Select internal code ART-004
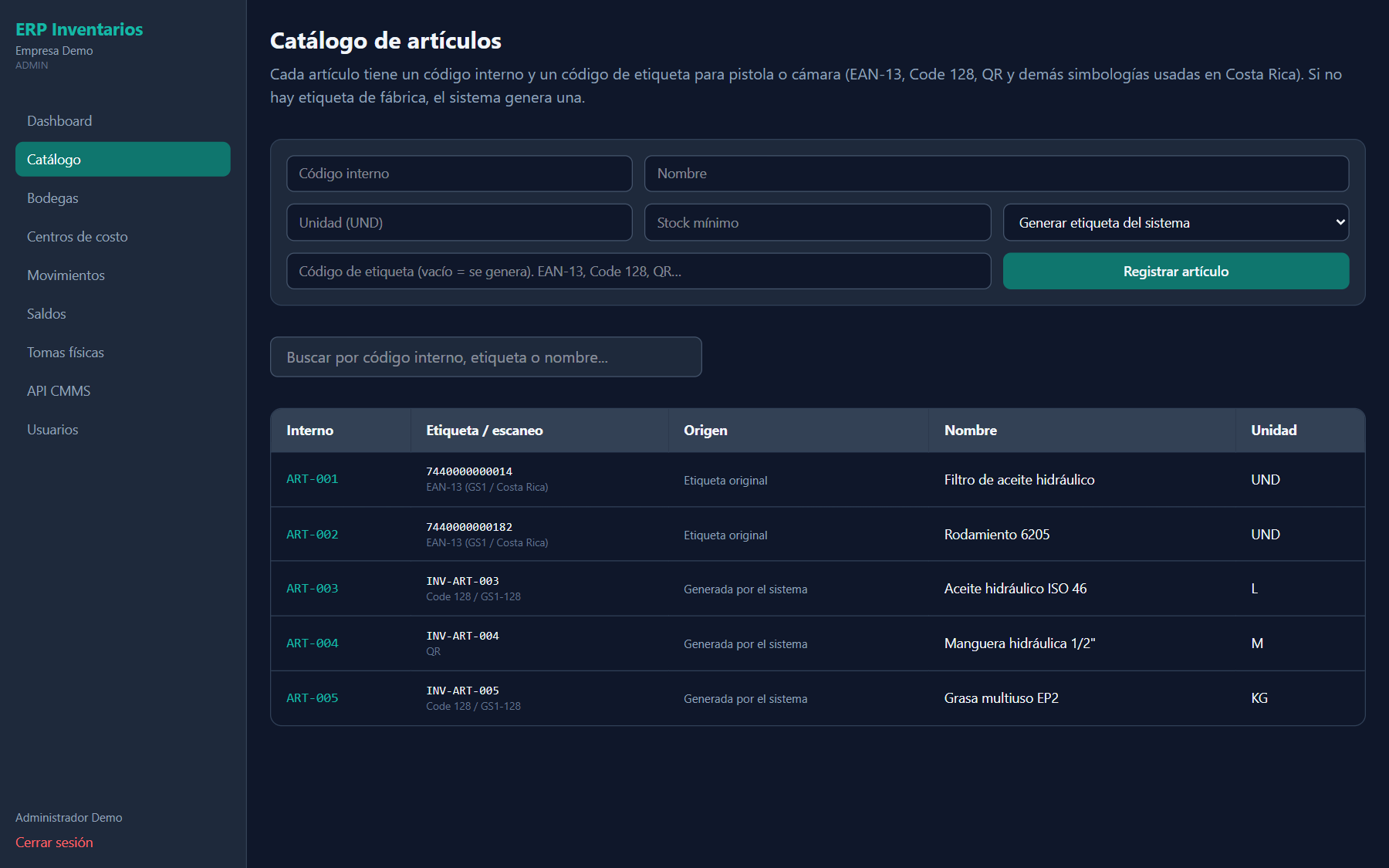This screenshot has width=1389, height=868. pos(312,643)
